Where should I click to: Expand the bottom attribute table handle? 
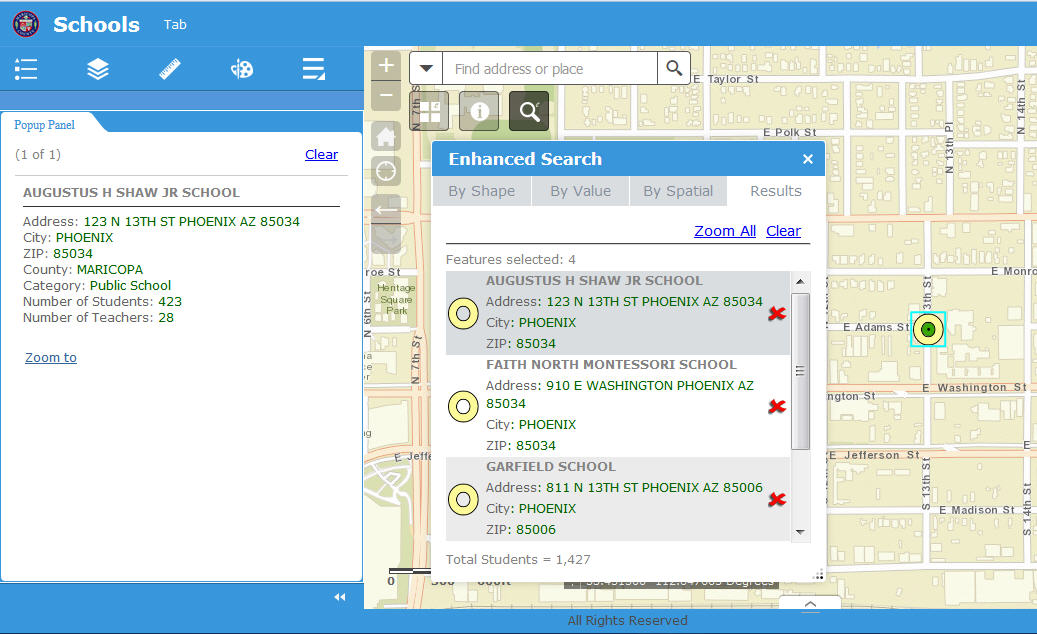[x=810, y=604]
